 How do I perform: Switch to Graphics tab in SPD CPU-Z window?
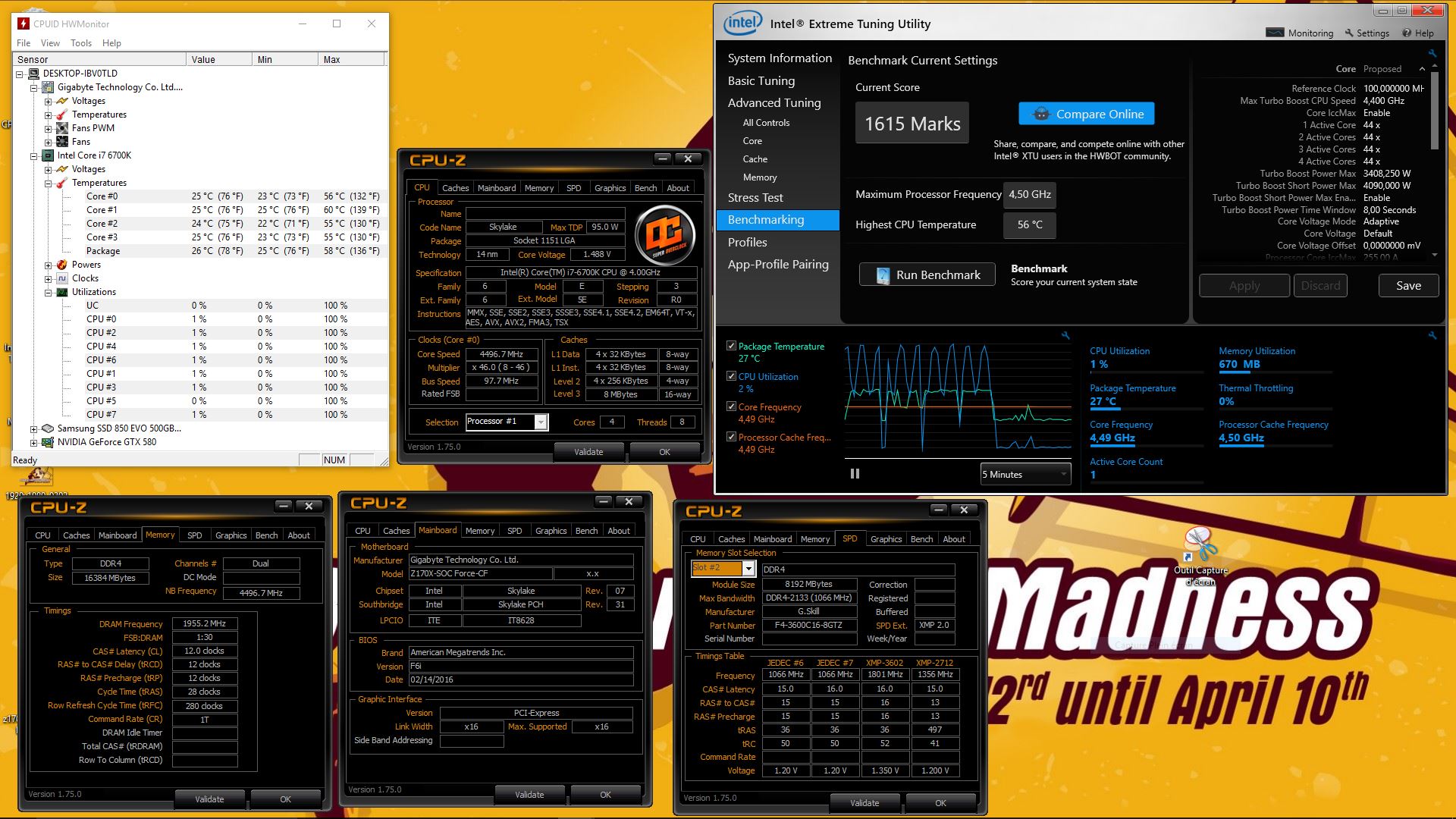click(886, 539)
